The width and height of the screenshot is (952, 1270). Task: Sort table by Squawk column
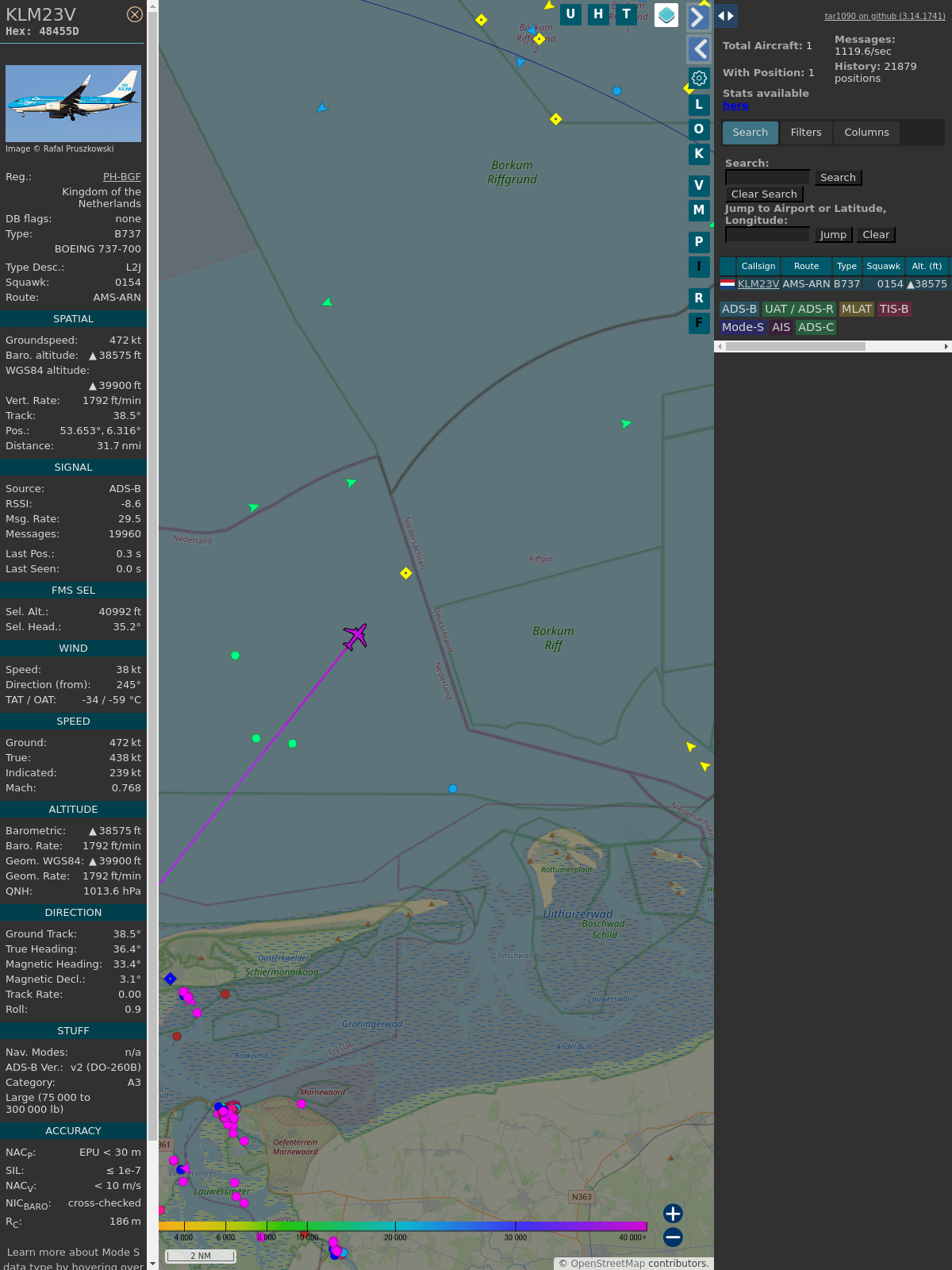(883, 266)
